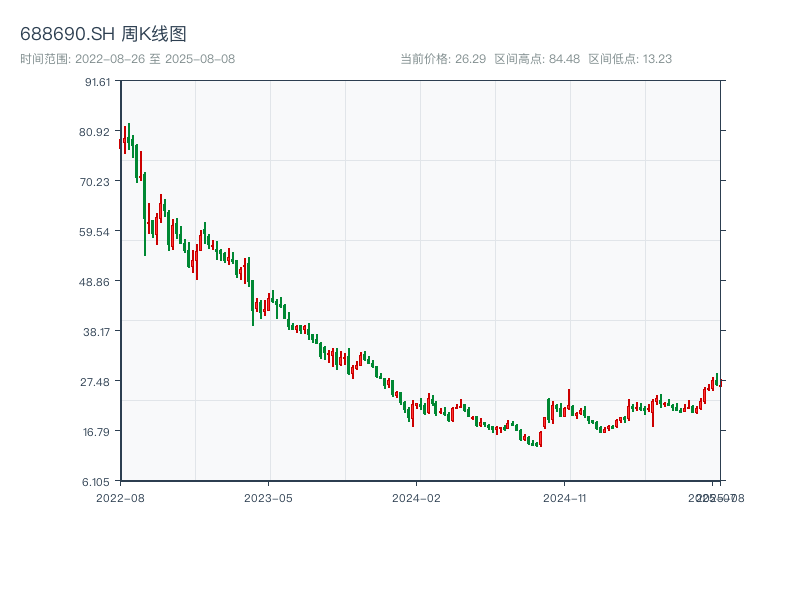800x600 pixels.
Task: Select the 6.105 bottom y-axis label
Action: coord(97,481)
